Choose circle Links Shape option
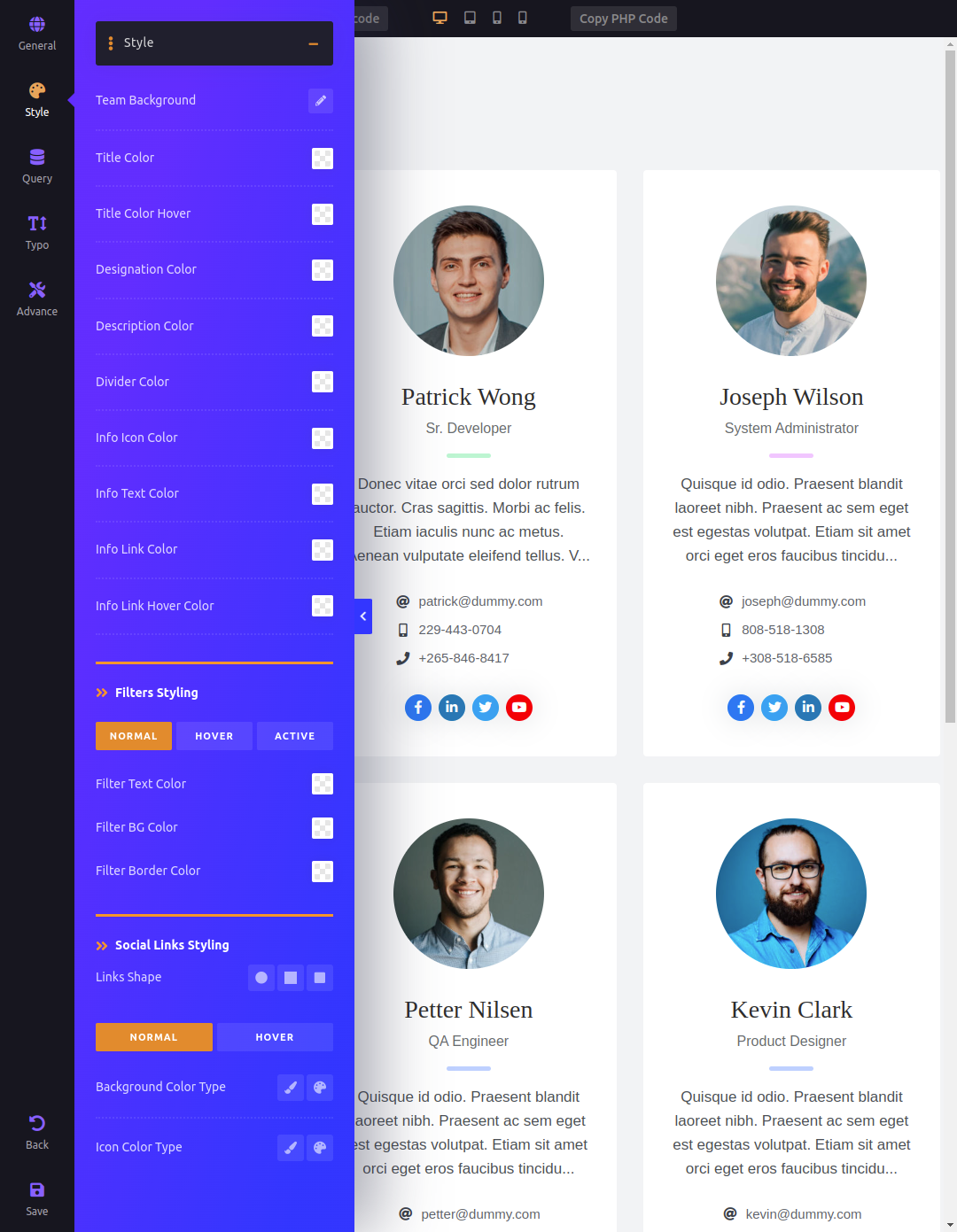 [261, 978]
